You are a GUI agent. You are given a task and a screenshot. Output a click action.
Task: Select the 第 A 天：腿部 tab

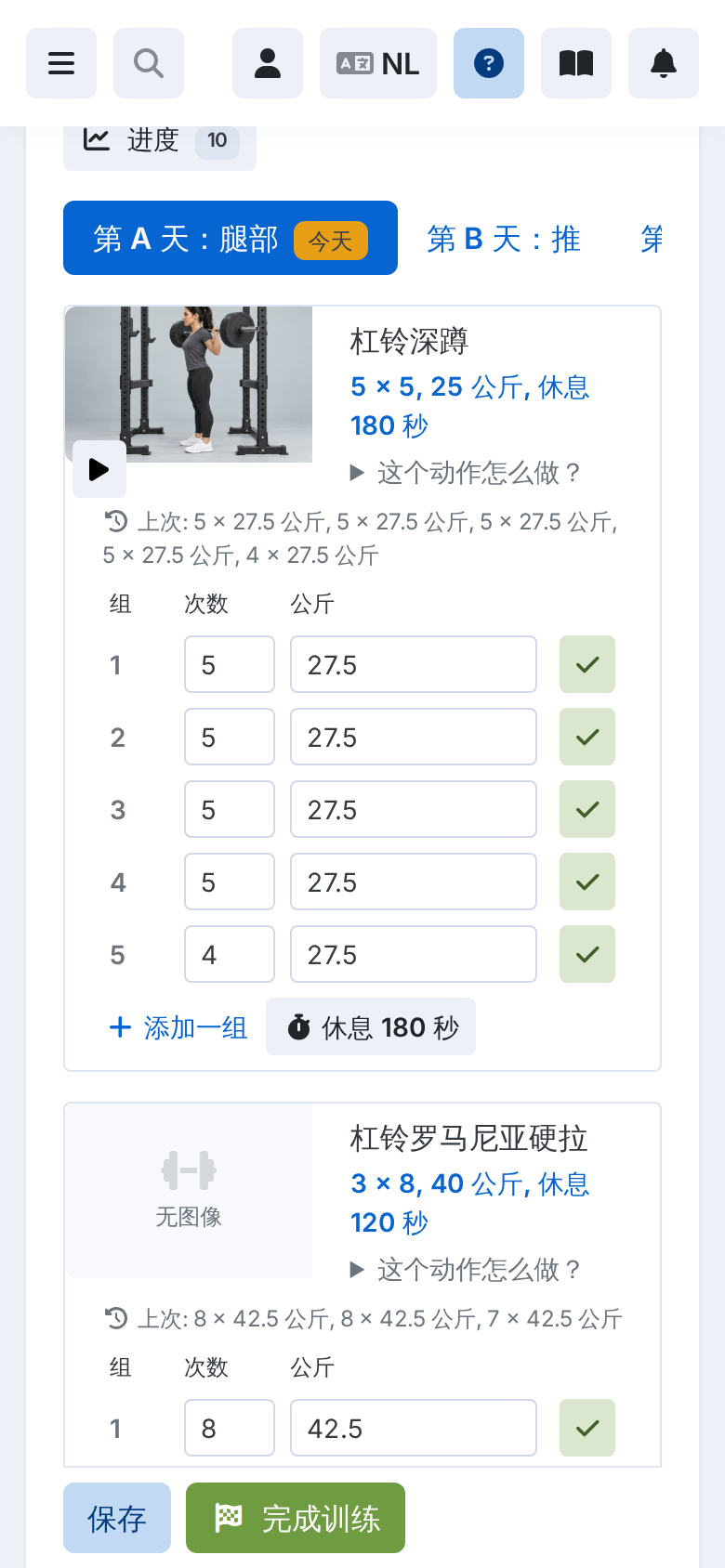(231, 238)
